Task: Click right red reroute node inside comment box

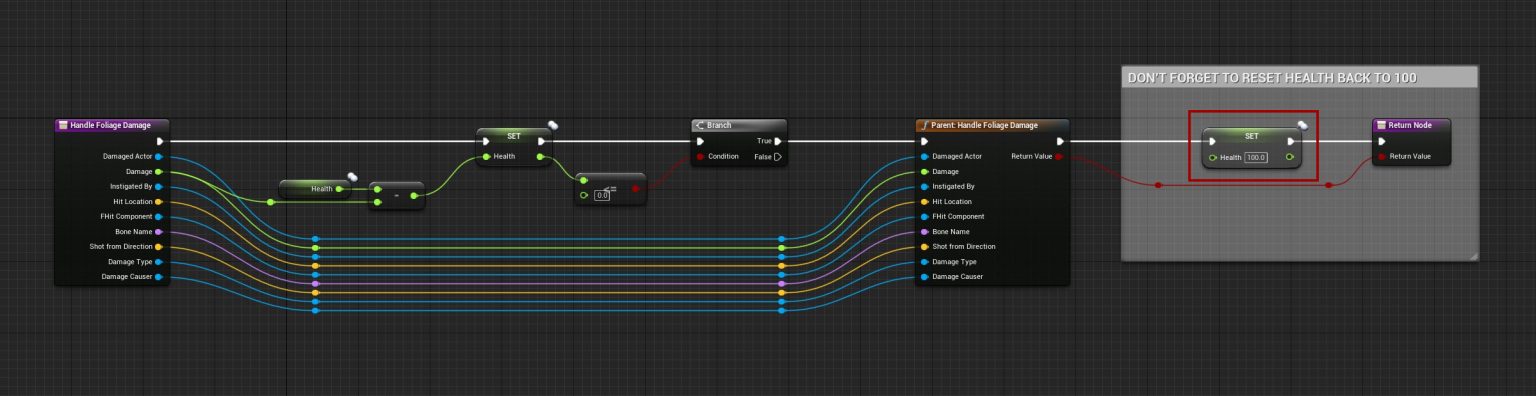Action: tap(1328, 185)
